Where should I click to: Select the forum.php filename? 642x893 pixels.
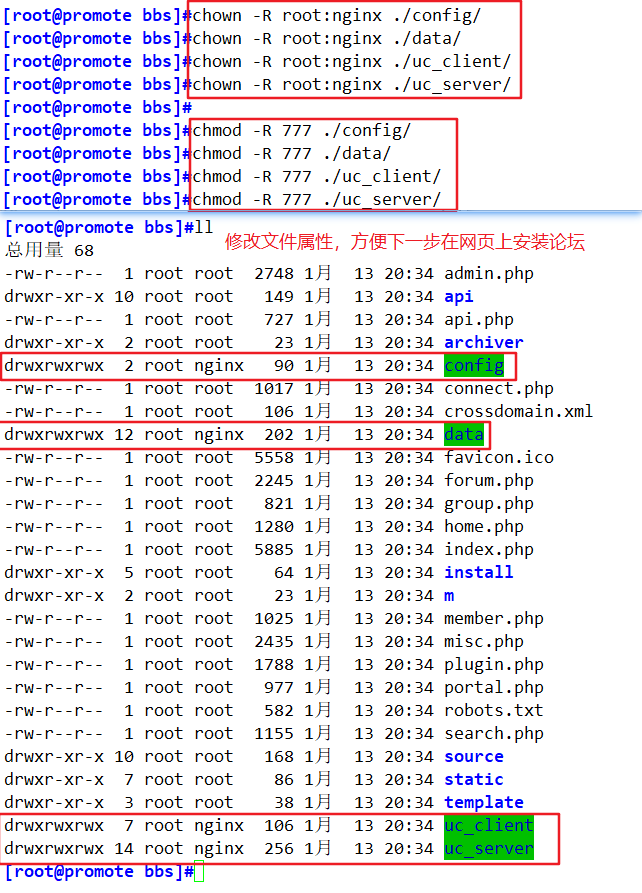tap(489, 481)
